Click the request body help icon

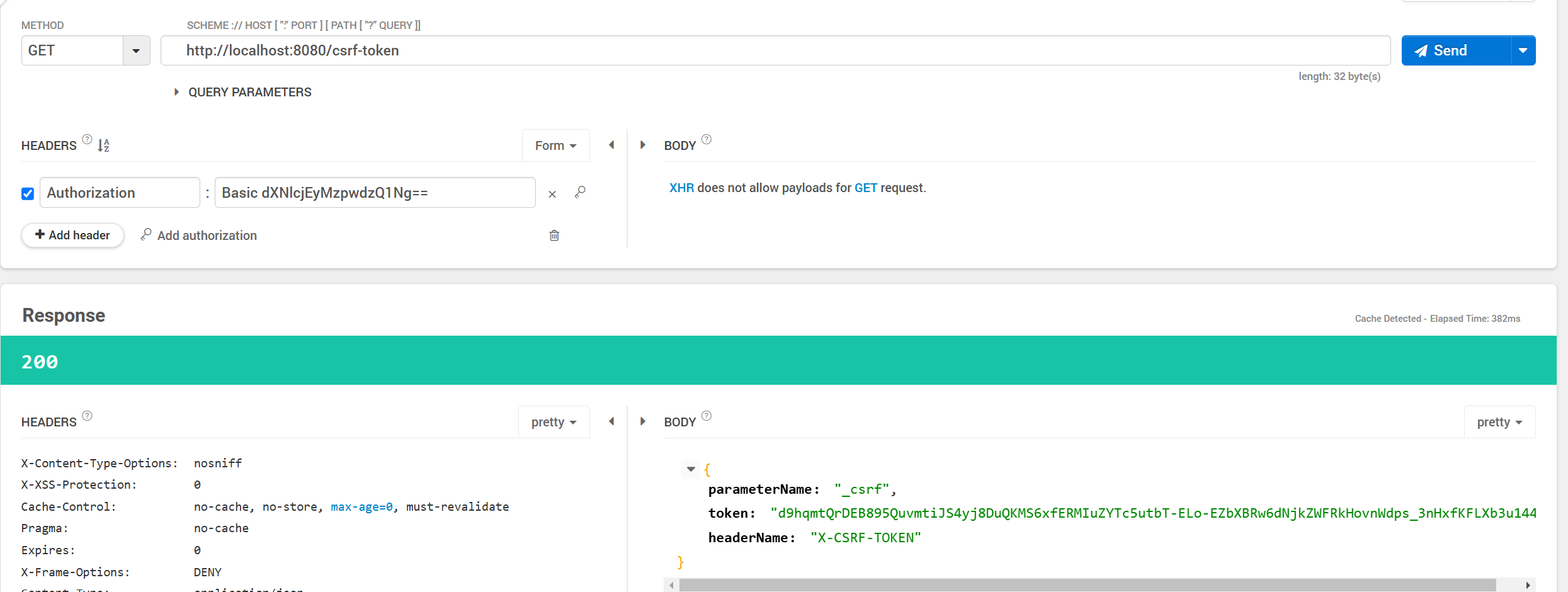pos(707,139)
